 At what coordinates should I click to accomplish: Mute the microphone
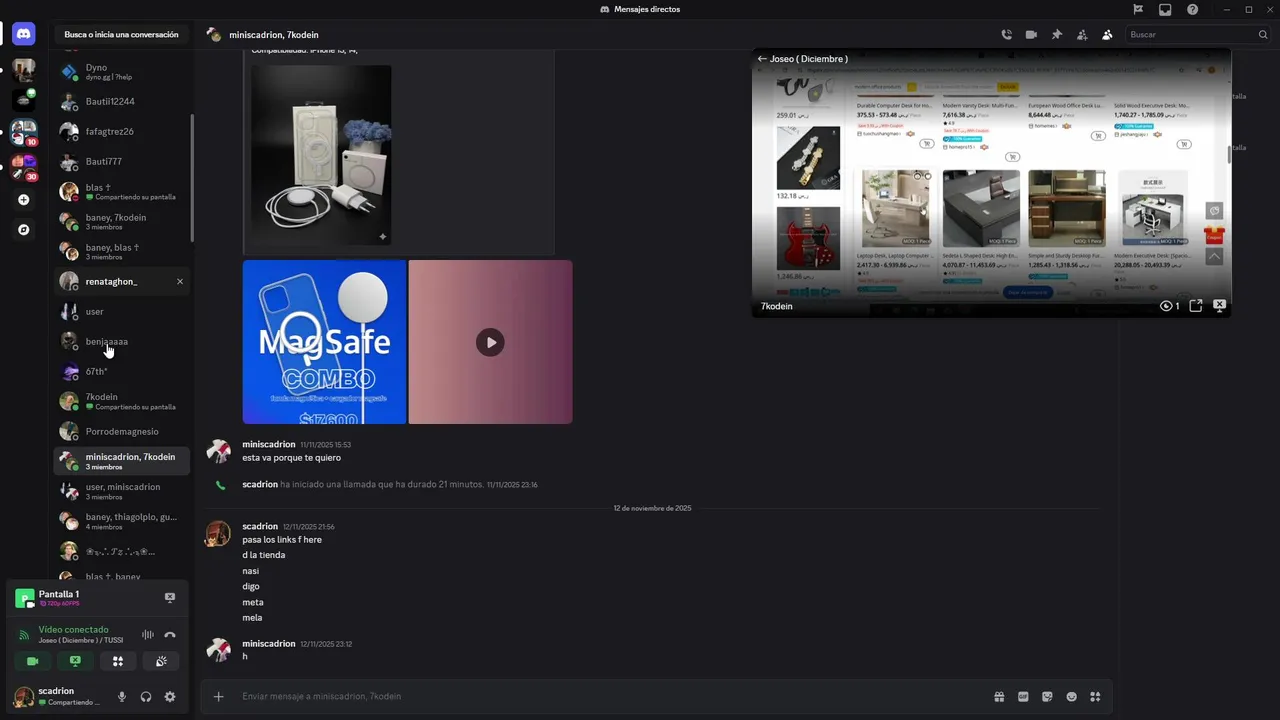122,697
